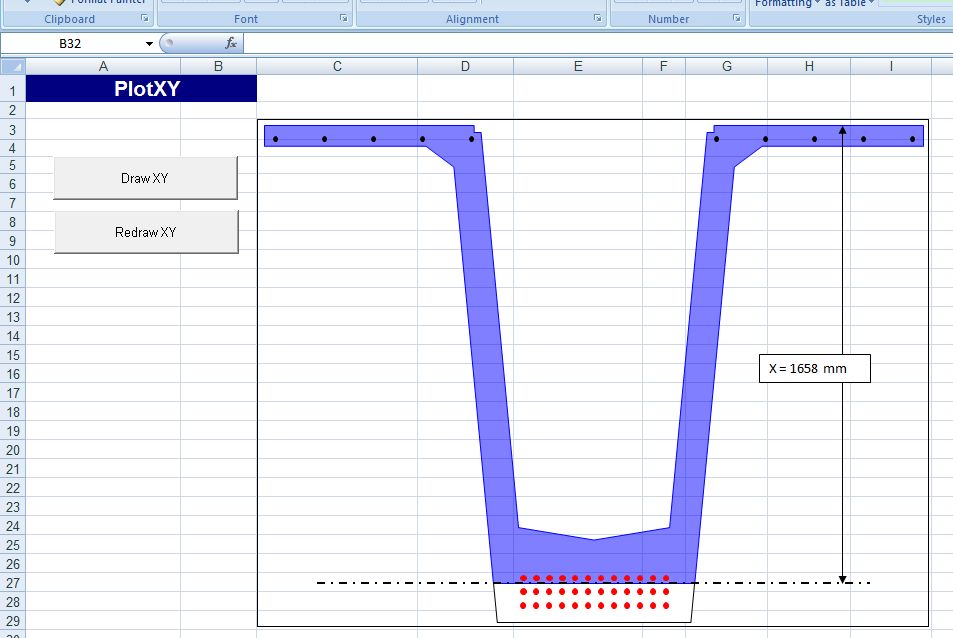Open the Clipboard group dialog launcher
The image size is (953, 638).
tap(144, 19)
